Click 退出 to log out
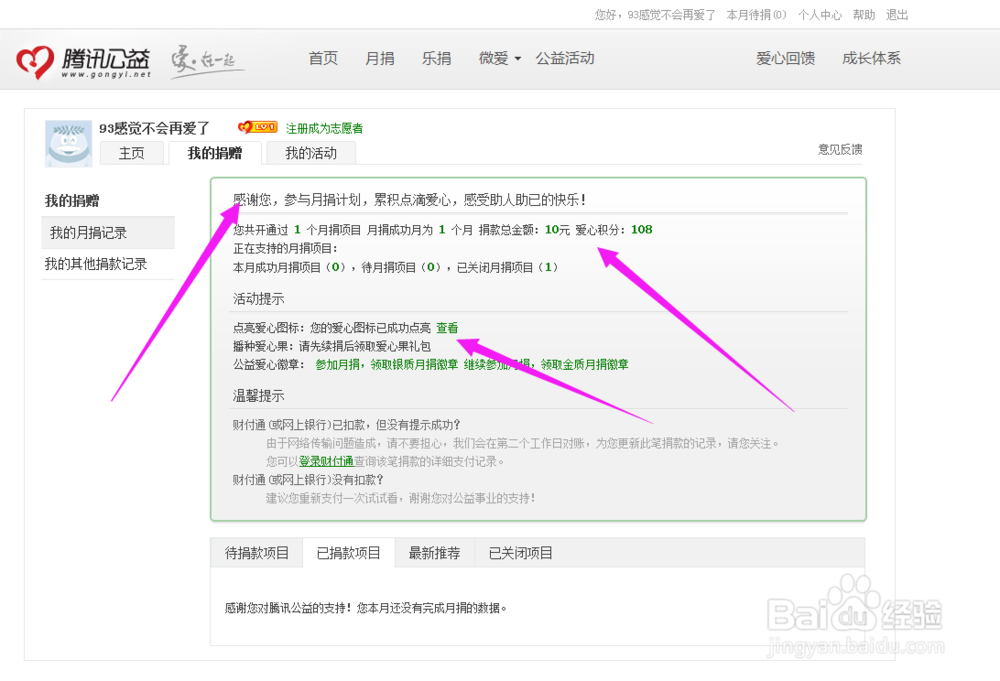 pyautogui.click(x=896, y=14)
